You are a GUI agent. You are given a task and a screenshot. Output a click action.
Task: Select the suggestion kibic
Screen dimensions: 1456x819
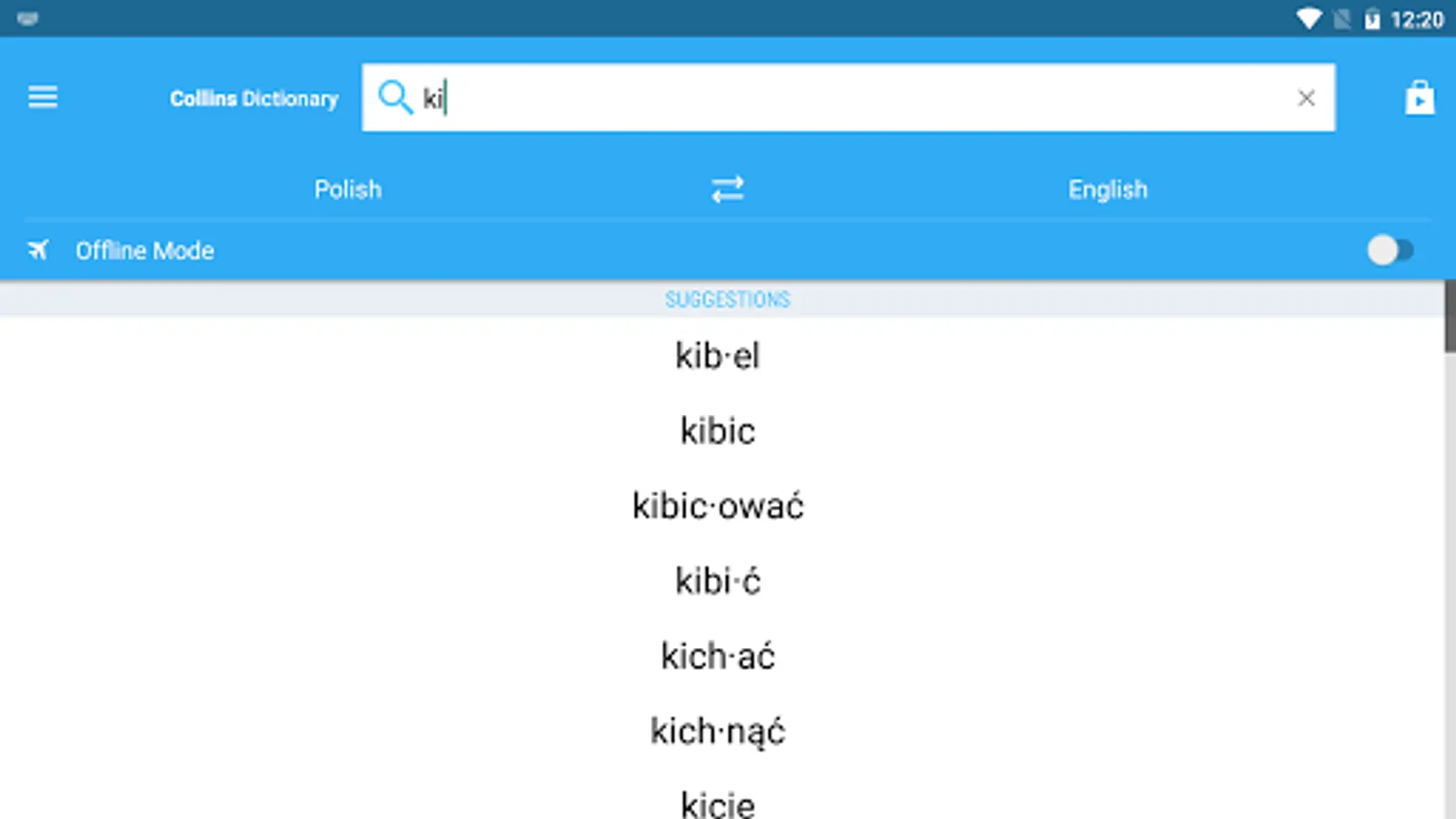coord(717,431)
